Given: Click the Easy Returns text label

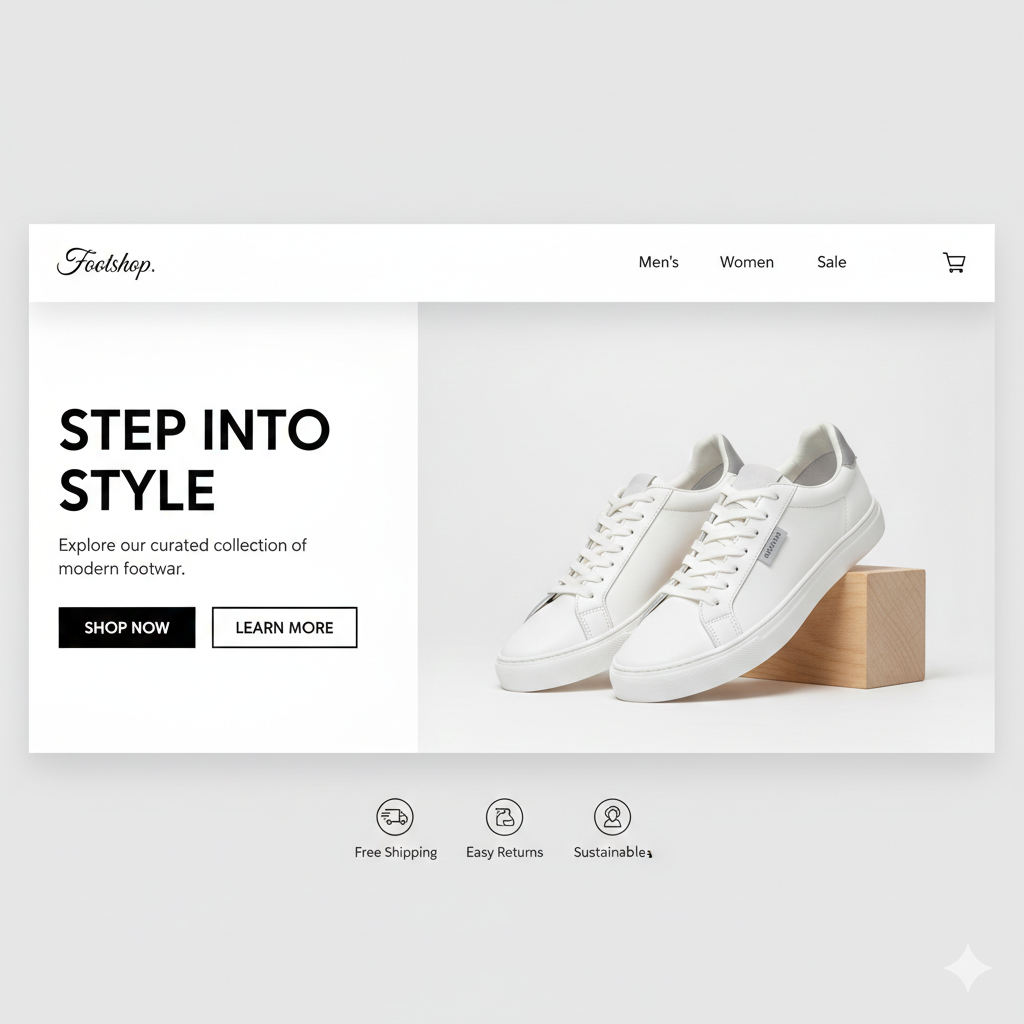Looking at the screenshot, I should (x=504, y=852).
